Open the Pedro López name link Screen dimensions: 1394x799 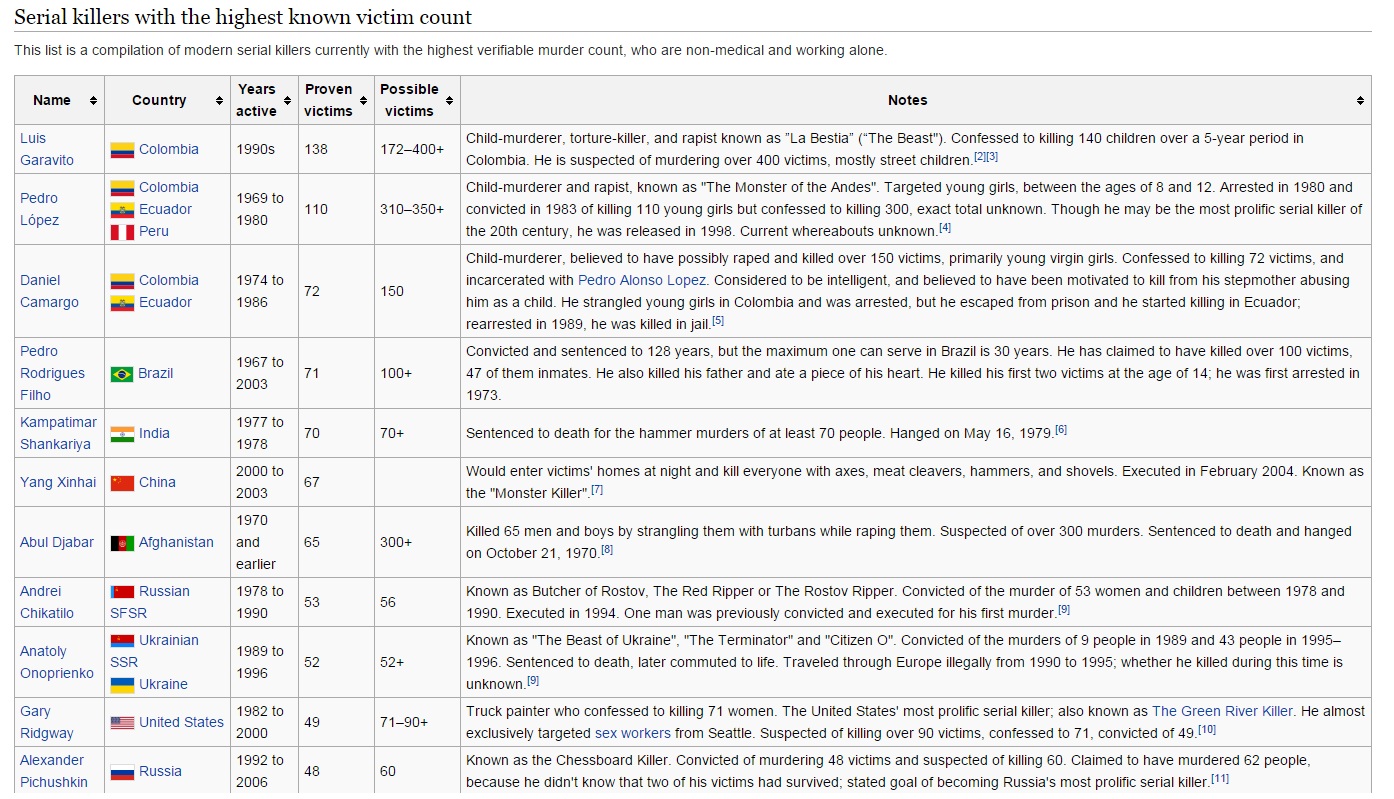40,209
